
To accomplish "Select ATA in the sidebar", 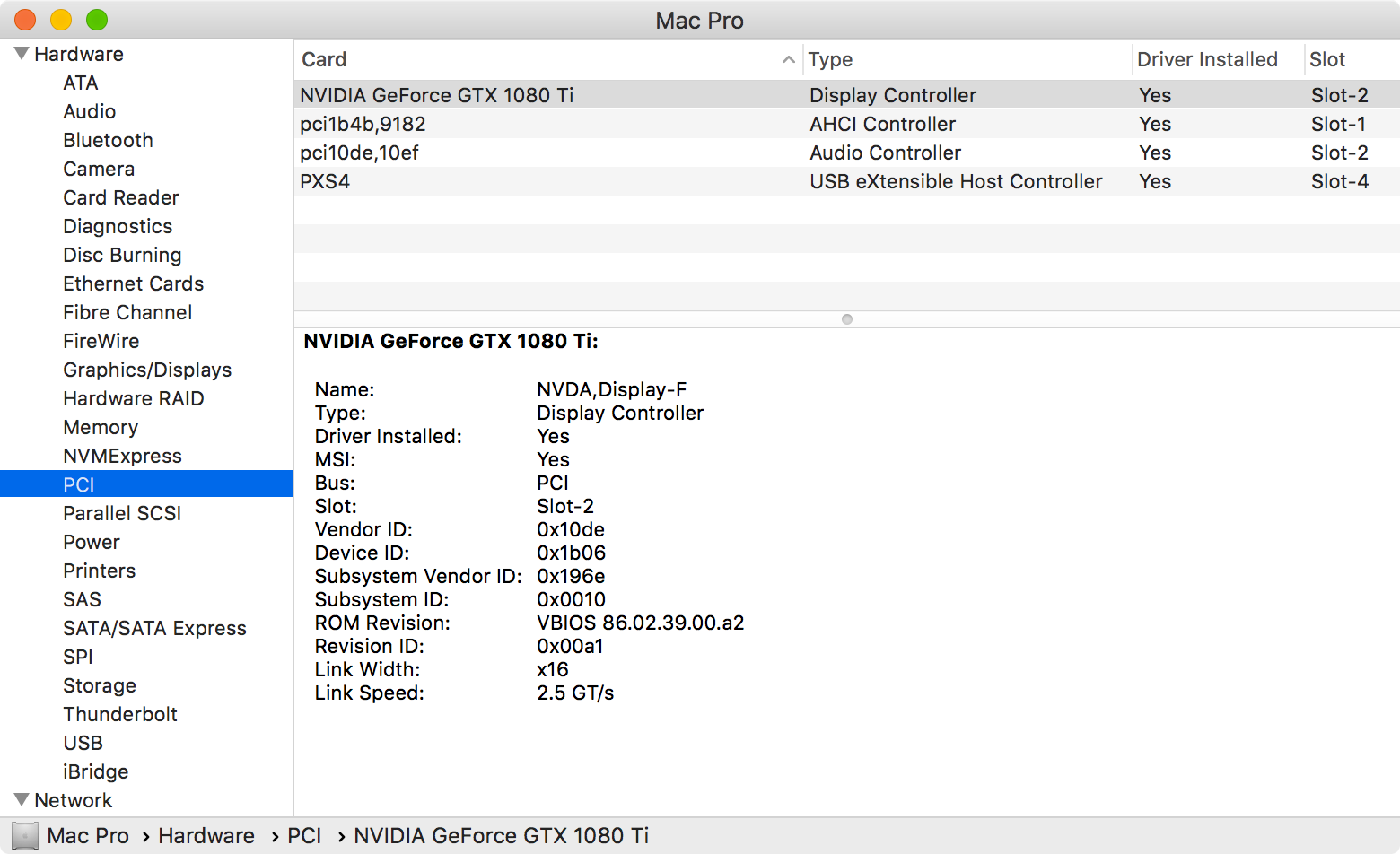I will point(81,83).
